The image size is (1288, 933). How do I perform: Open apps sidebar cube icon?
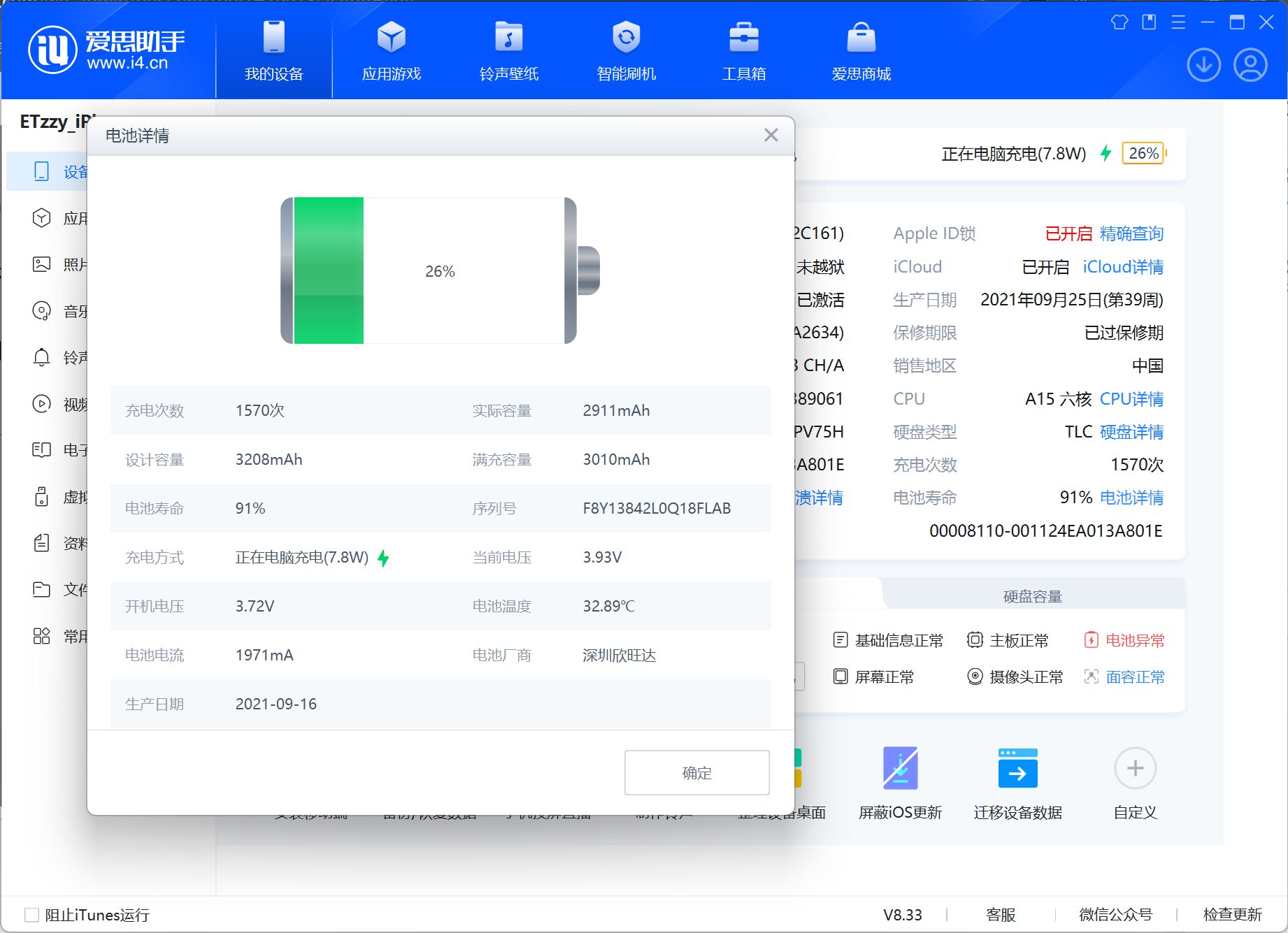(x=41, y=218)
